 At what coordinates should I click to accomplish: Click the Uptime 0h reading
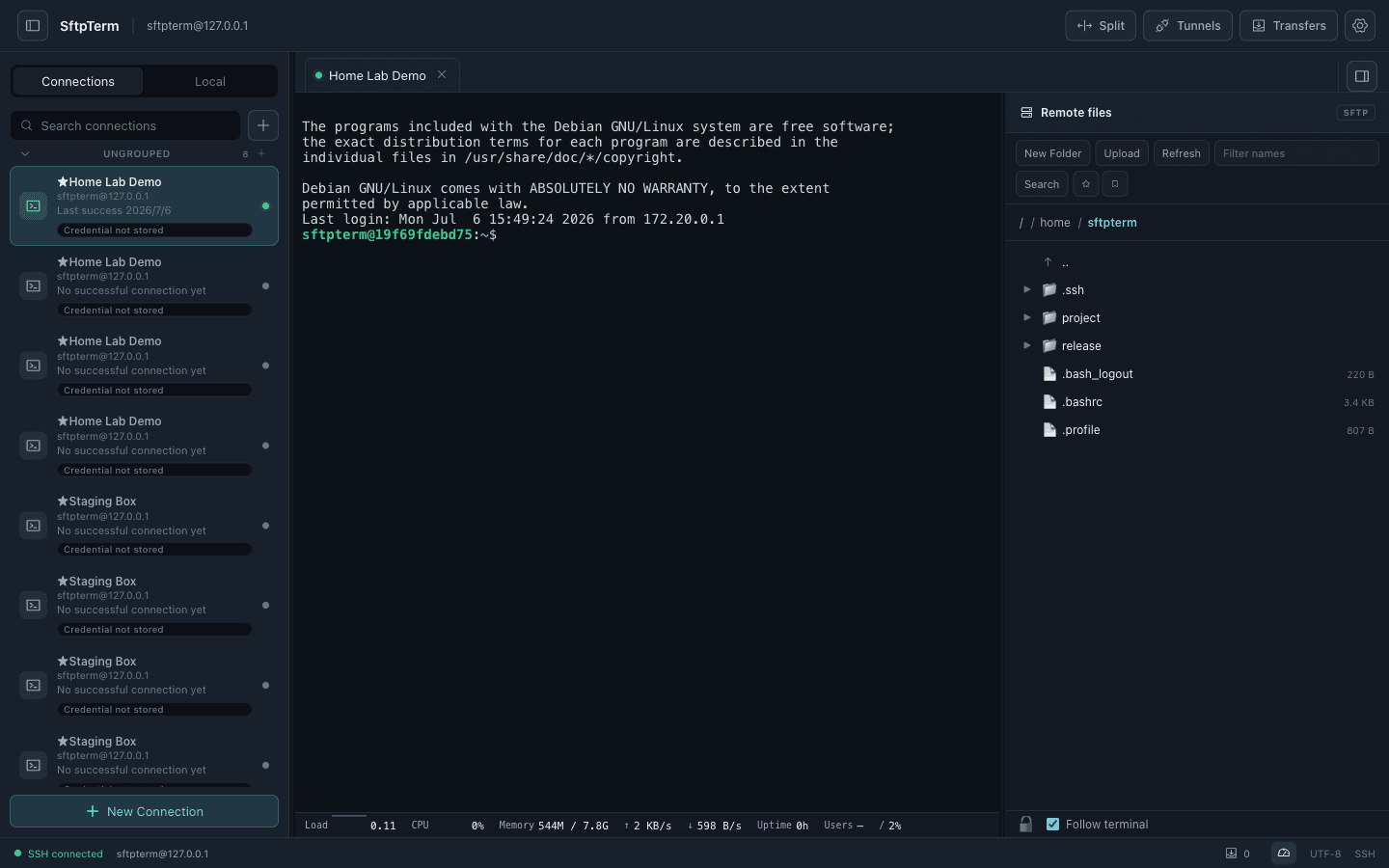coord(782,826)
